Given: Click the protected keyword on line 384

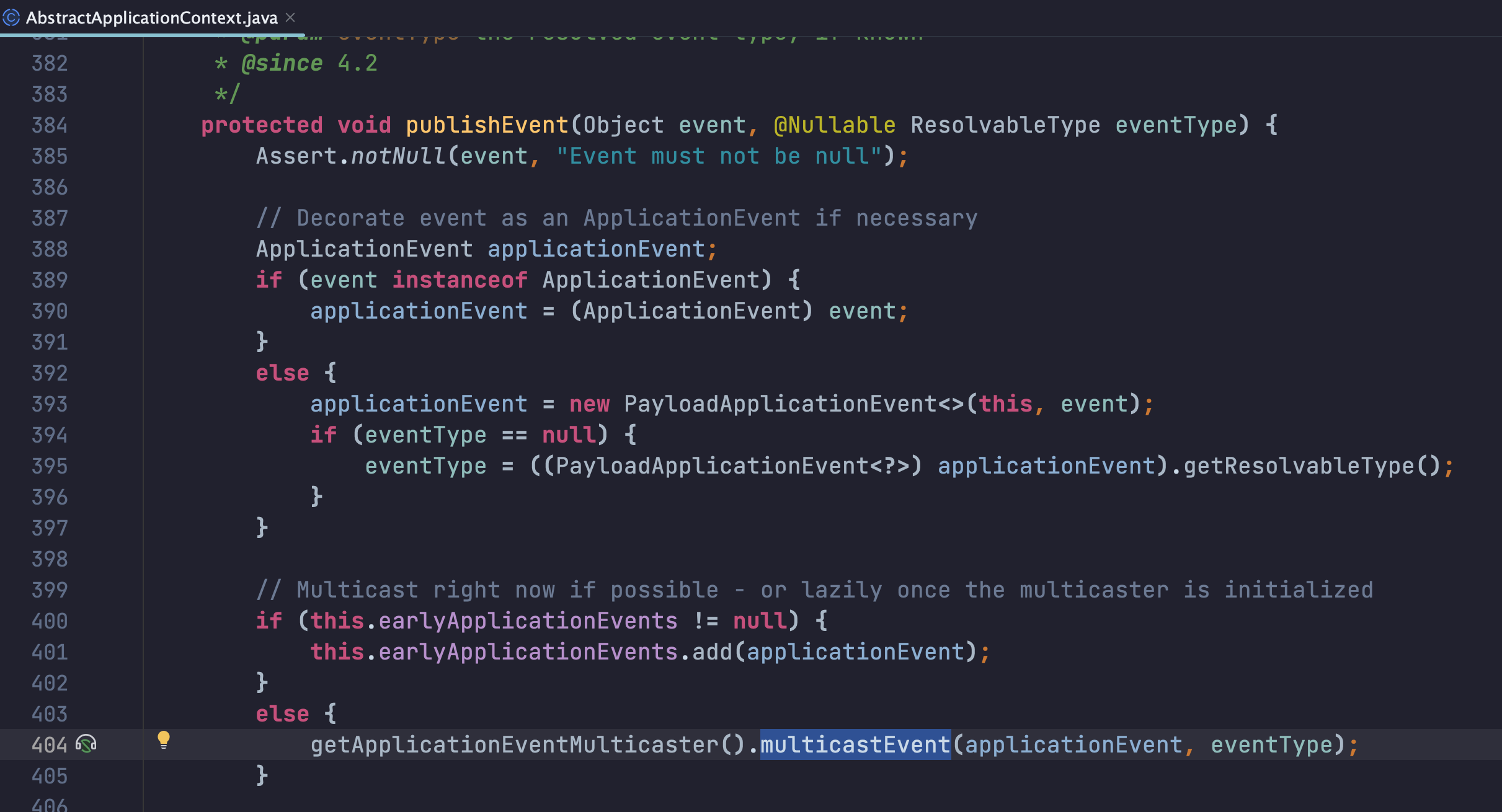Looking at the screenshot, I should (x=262, y=125).
